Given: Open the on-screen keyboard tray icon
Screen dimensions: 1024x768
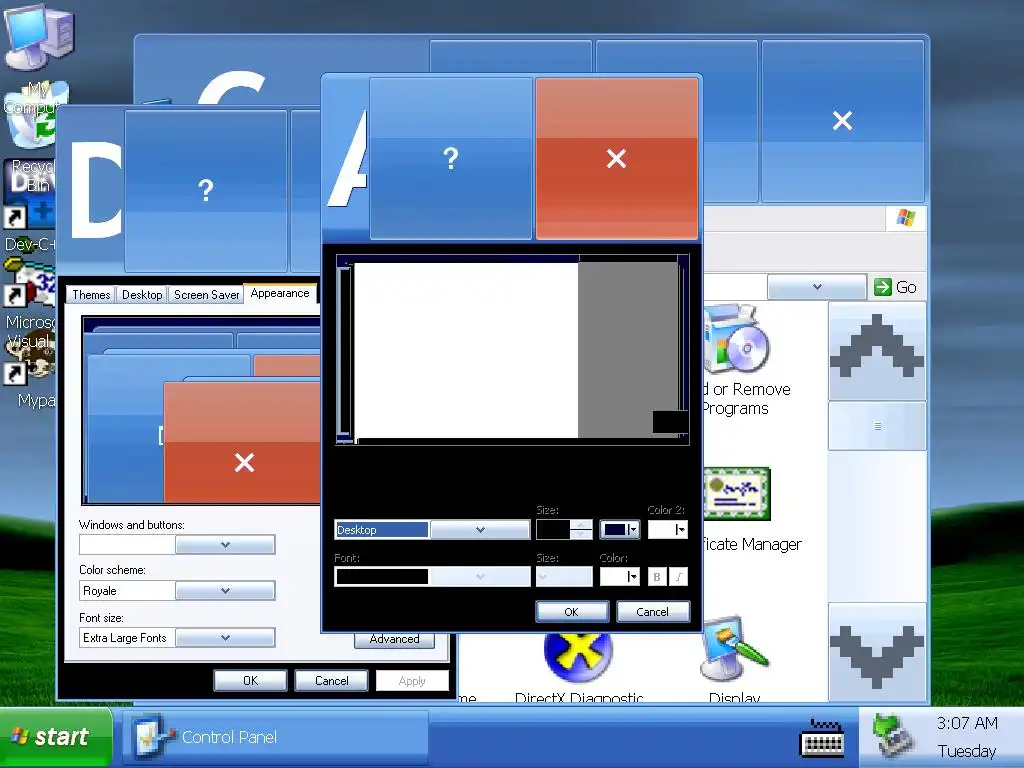Looking at the screenshot, I should point(822,738).
